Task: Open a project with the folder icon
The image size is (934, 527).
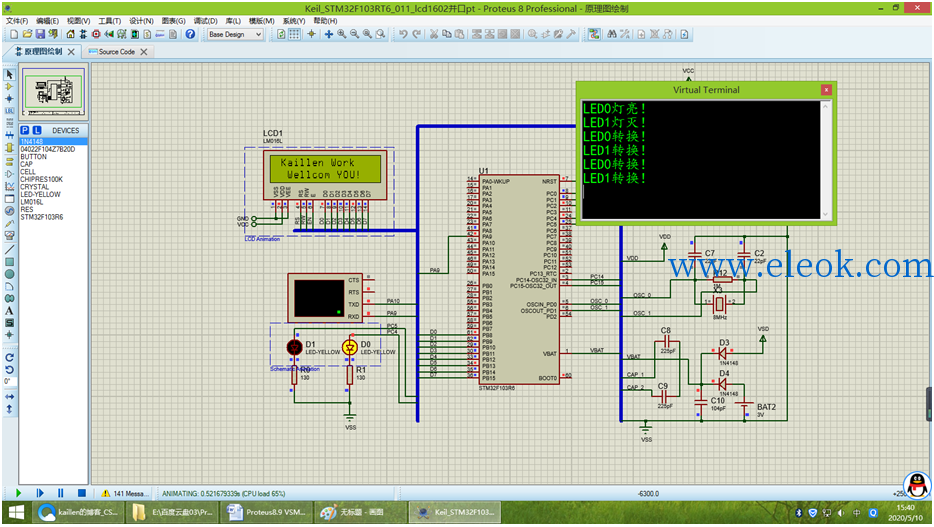Action: 27,35
